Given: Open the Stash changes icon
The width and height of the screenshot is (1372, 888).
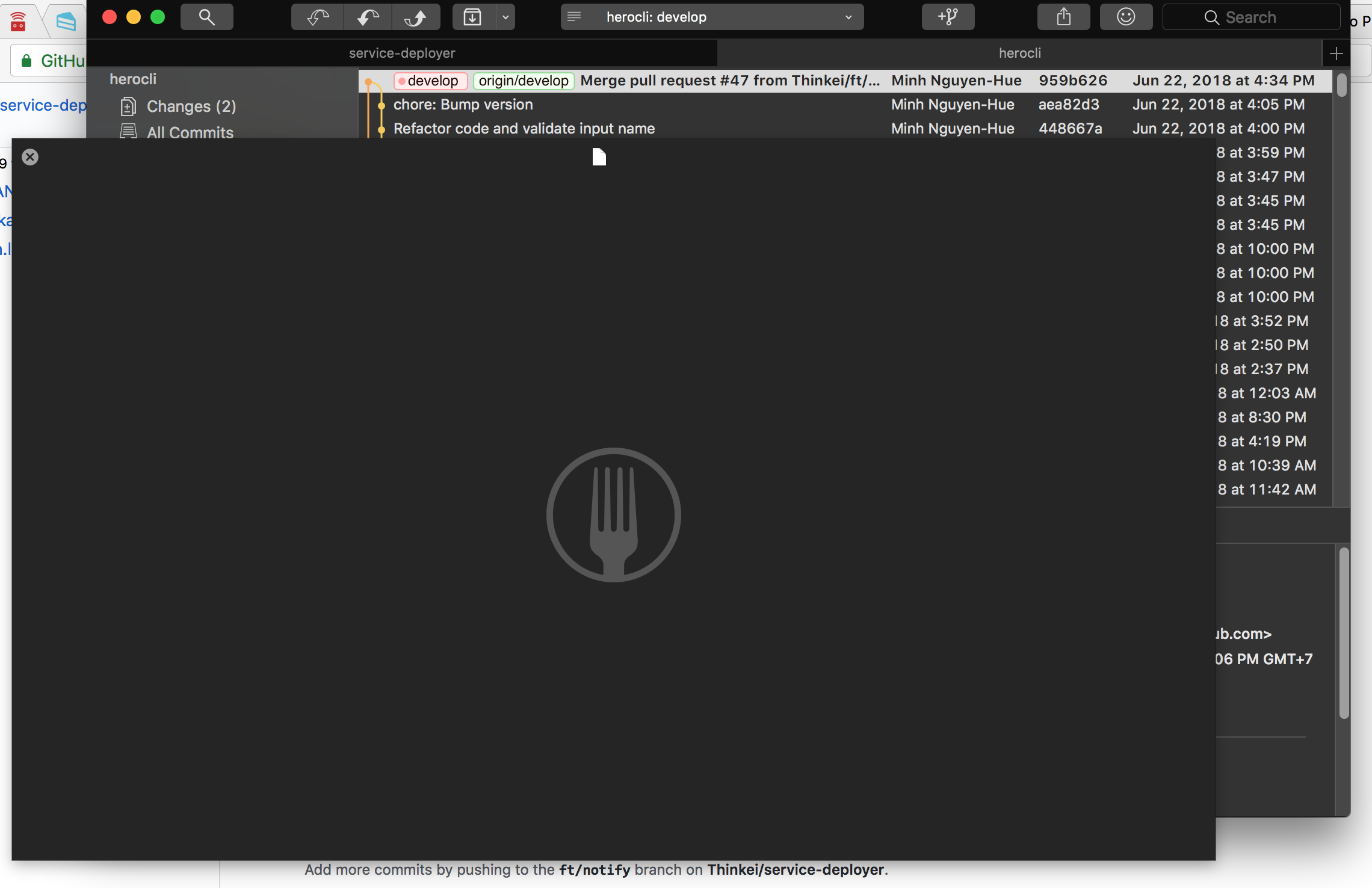Looking at the screenshot, I should (x=472, y=17).
